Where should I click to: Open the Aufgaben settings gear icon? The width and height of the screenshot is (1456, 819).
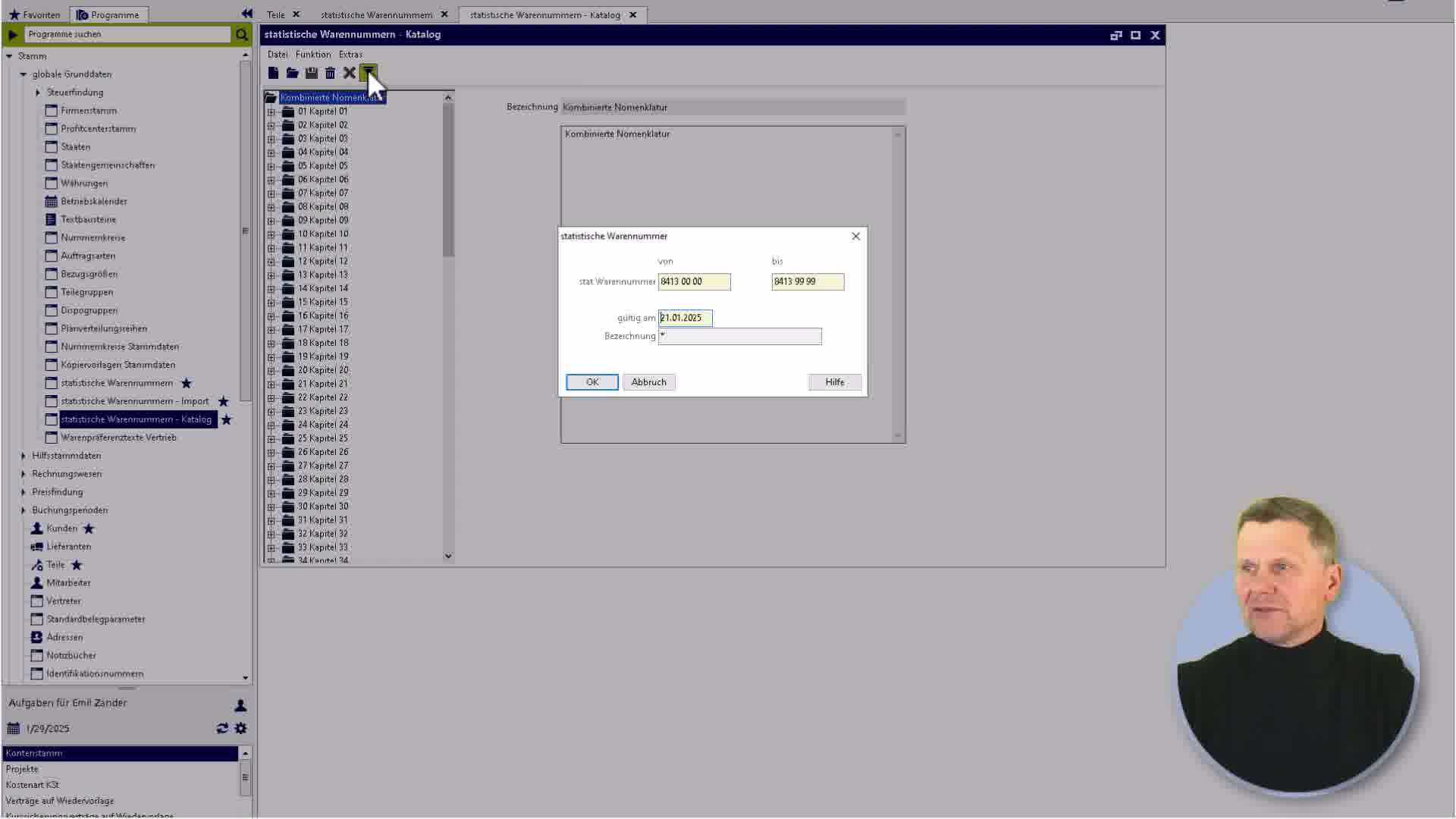pyautogui.click(x=240, y=728)
